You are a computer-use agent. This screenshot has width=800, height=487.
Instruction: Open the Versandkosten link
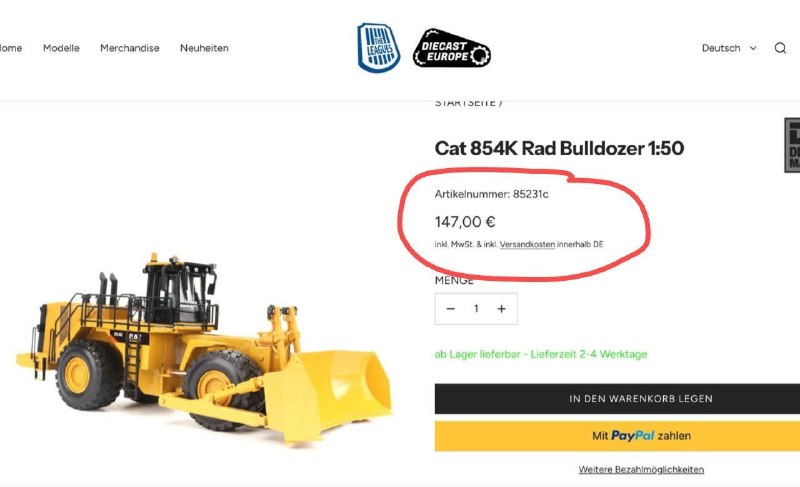click(527, 244)
